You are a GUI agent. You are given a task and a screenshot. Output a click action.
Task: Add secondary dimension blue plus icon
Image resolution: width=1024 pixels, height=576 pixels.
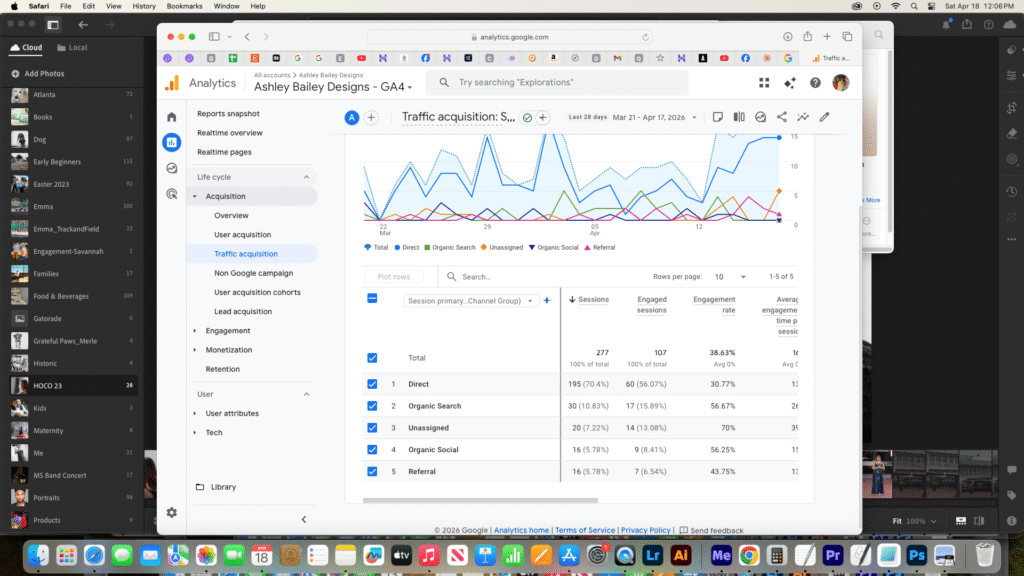547,300
